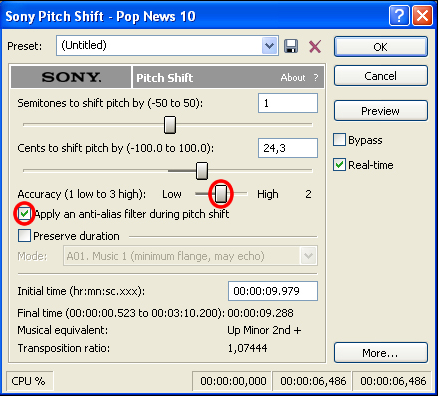Viewport: 438px width, 396px height.
Task: Uncheck Apply an anti-alias filter option
Action: tap(24, 214)
